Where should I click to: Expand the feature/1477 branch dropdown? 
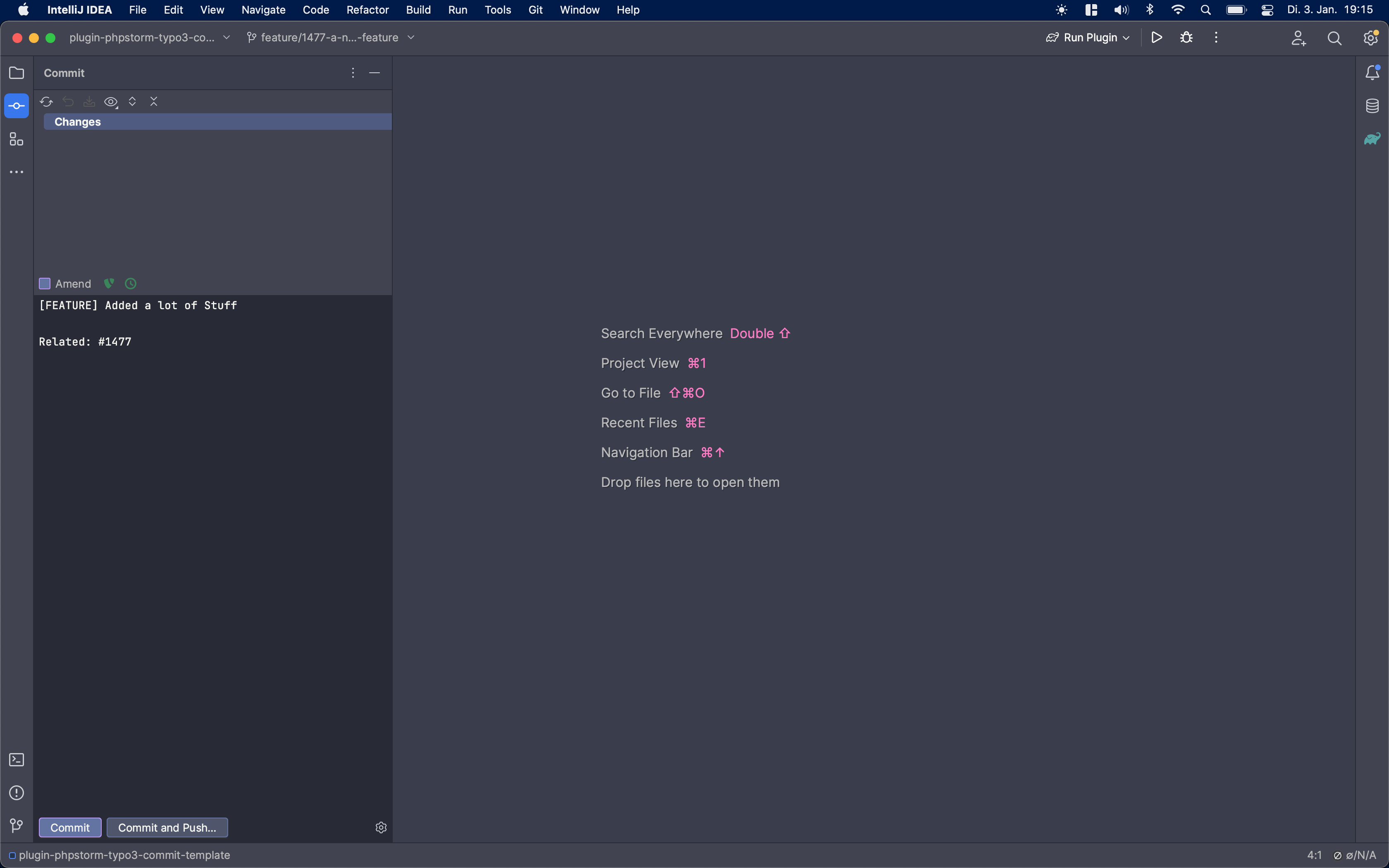[x=331, y=38]
